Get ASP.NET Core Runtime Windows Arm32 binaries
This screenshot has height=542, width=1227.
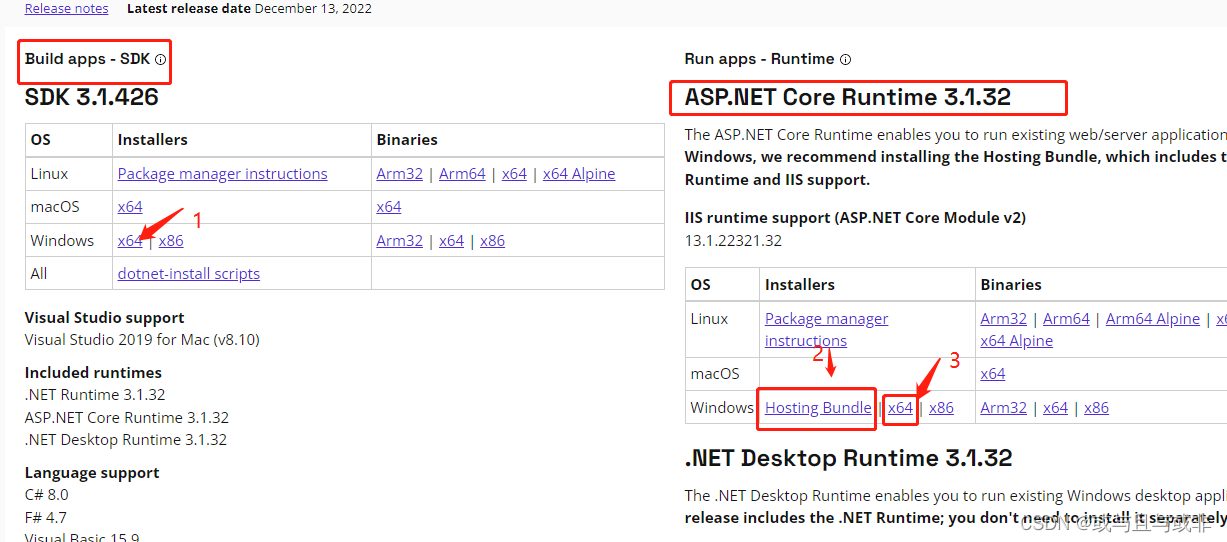pos(1003,407)
